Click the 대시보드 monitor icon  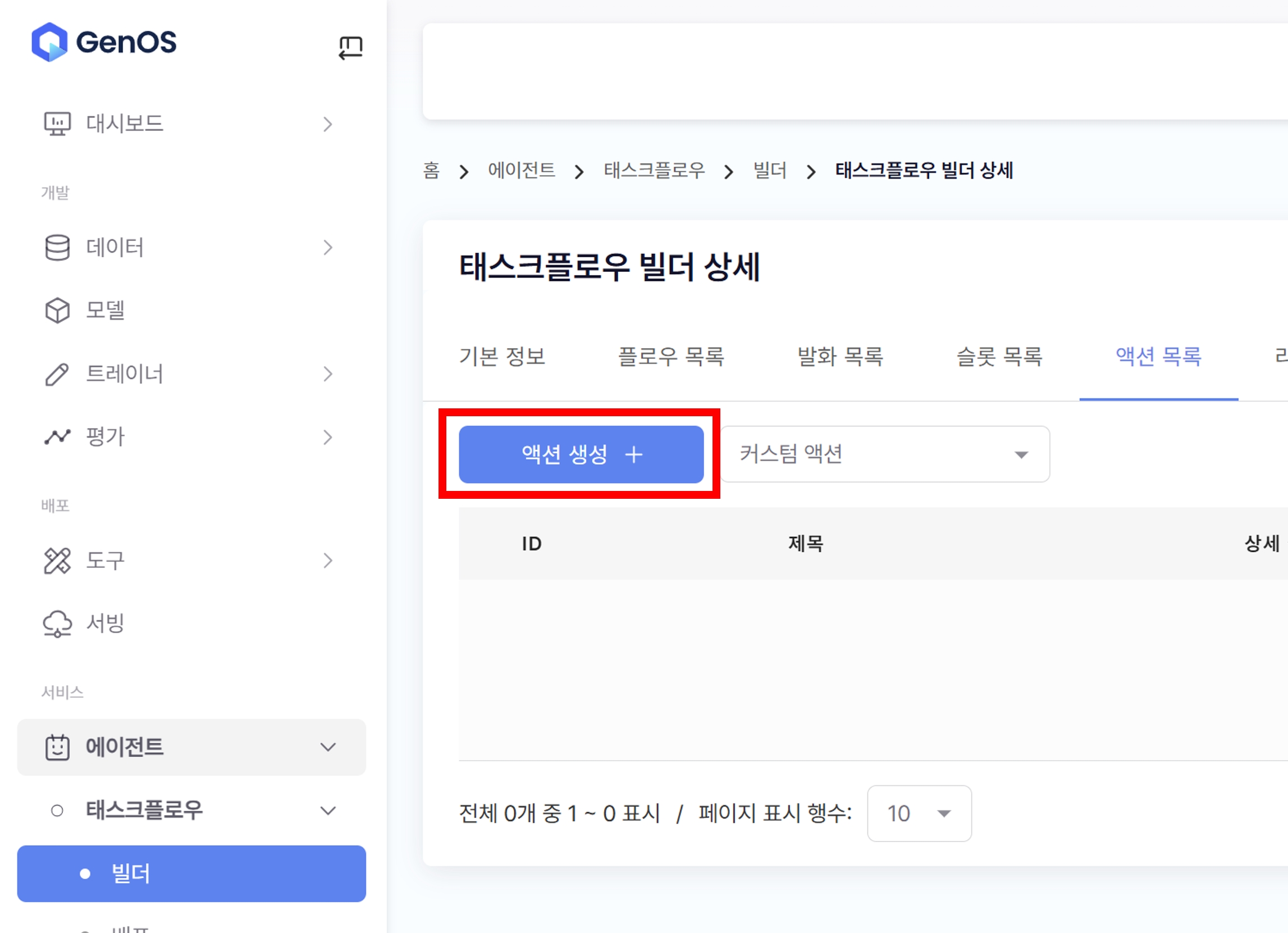(x=57, y=124)
